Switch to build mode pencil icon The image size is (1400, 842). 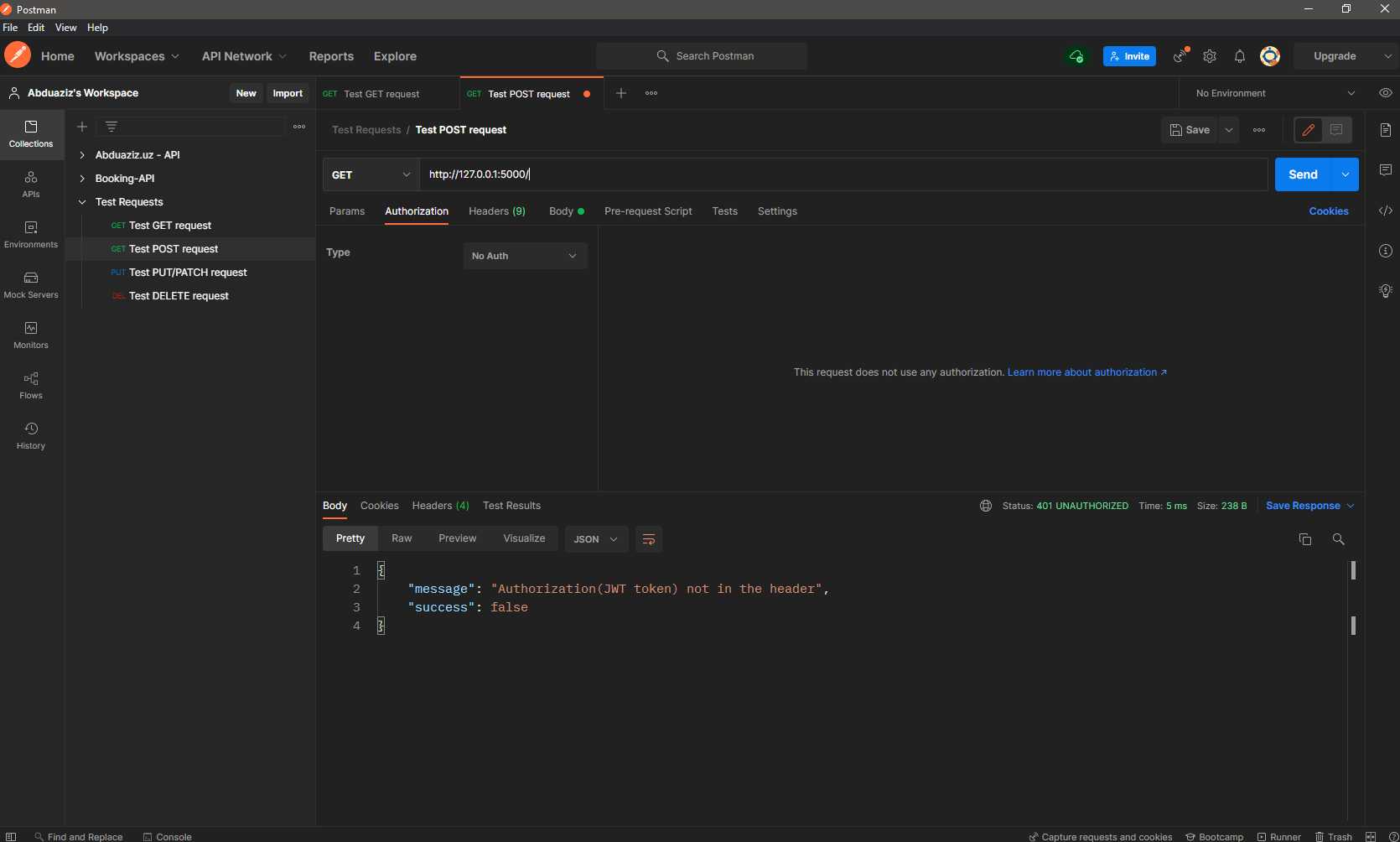tap(1309, 130)
